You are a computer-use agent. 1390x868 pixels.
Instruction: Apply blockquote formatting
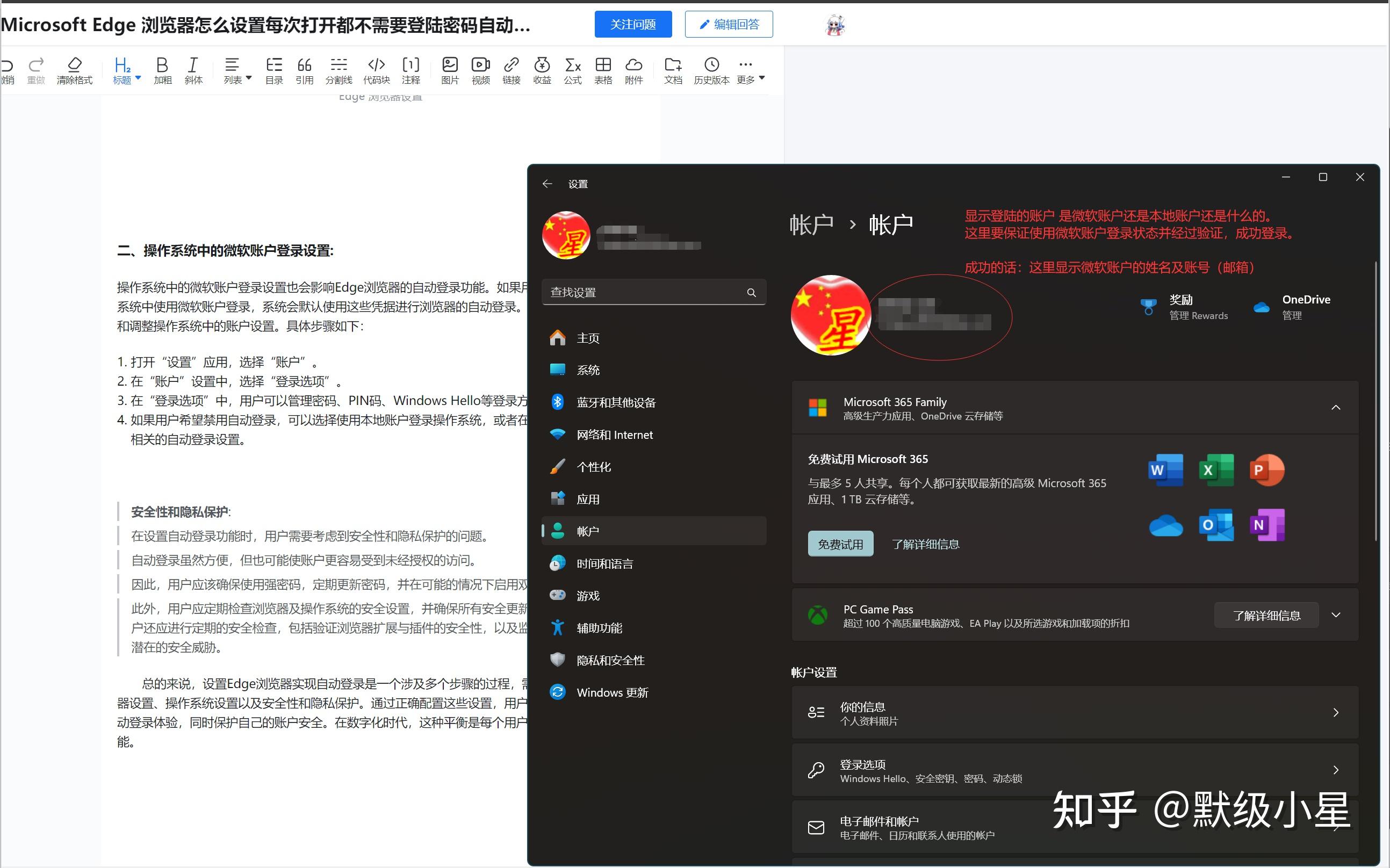click(x=304, y=69)
